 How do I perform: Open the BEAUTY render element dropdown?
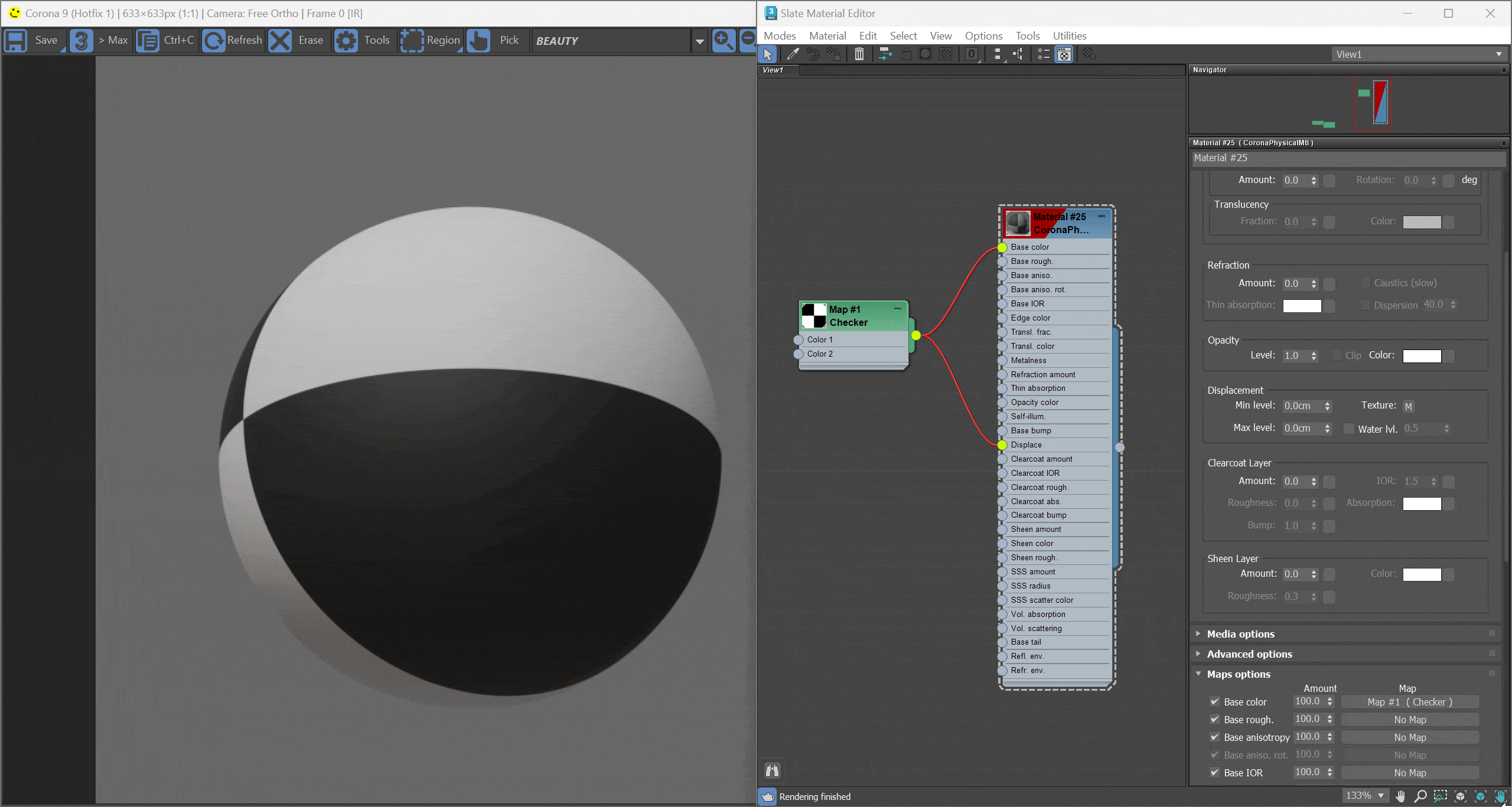(x=699, y=41)
